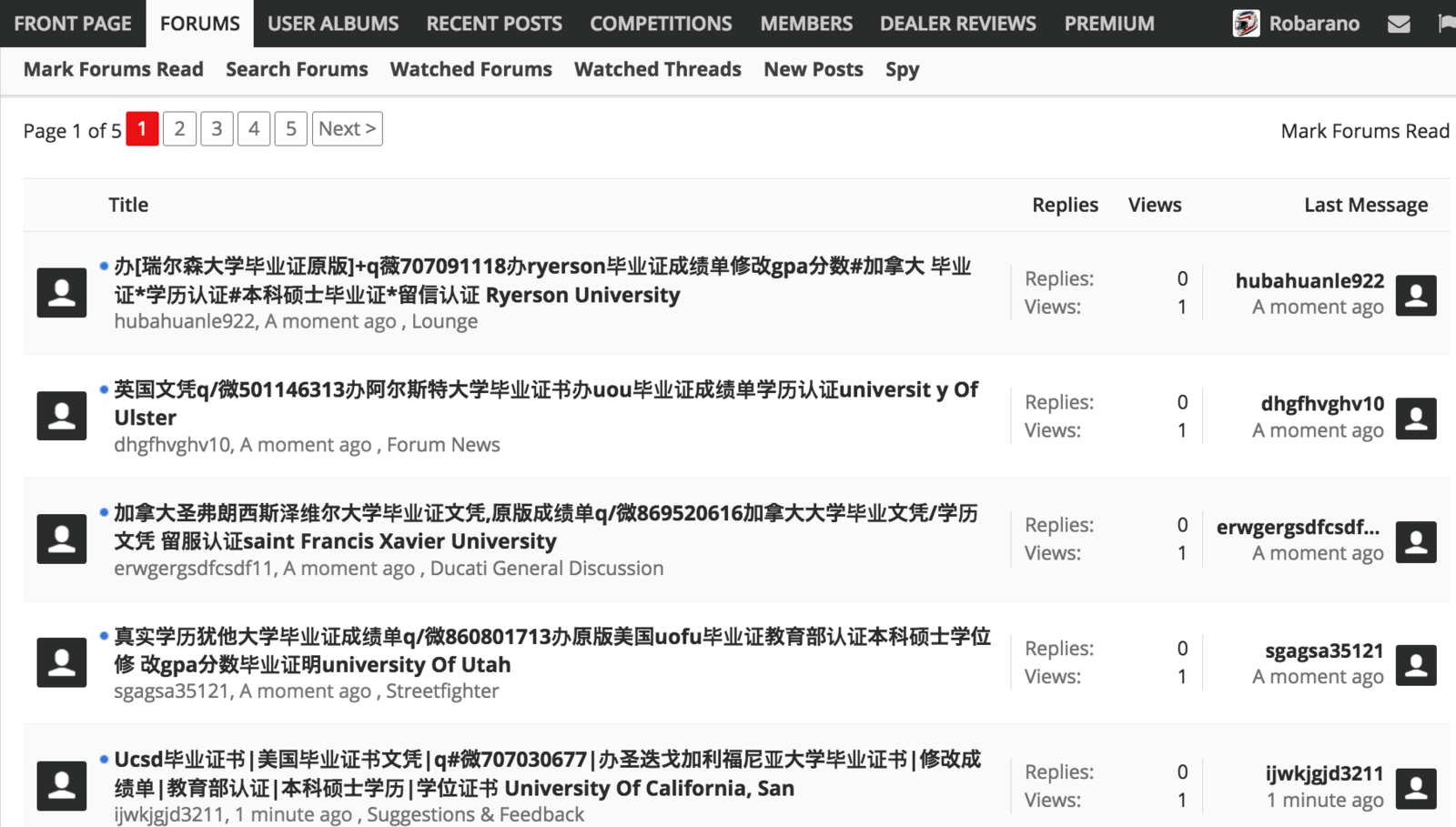Open hubahuanle922's thread starter avatar
The image size is (1456, 827).
point(62,293)
